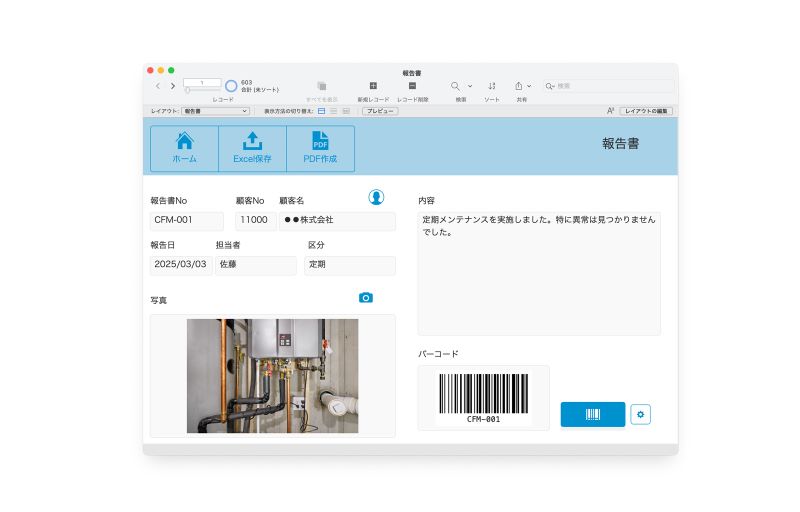The width and height of the screenshot is (800, 512).
Task: Click the レイアウトの編集 button
Action: click(646, 111)
